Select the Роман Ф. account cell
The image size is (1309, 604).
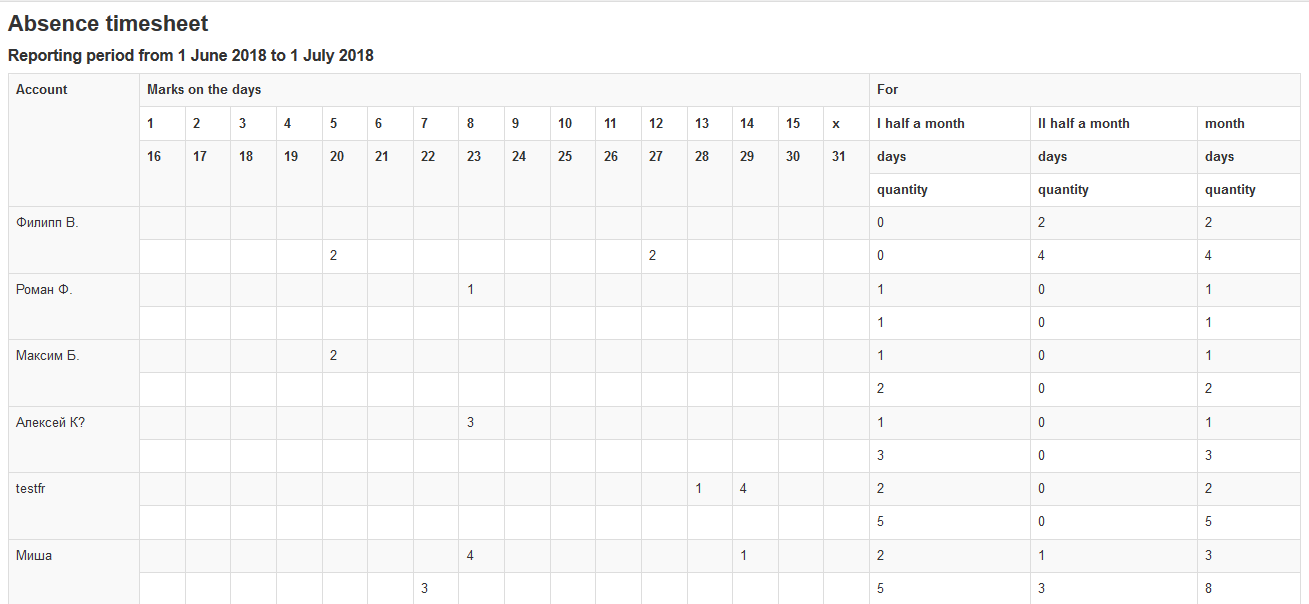74,306
